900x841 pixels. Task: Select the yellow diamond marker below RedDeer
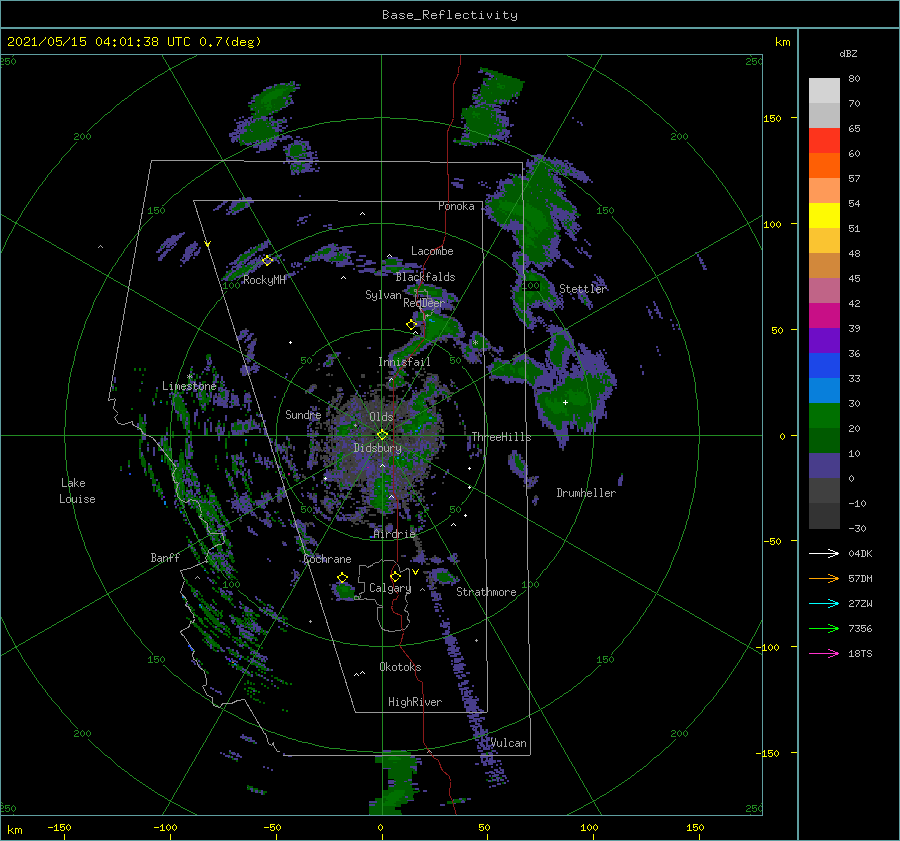[412, 325]
